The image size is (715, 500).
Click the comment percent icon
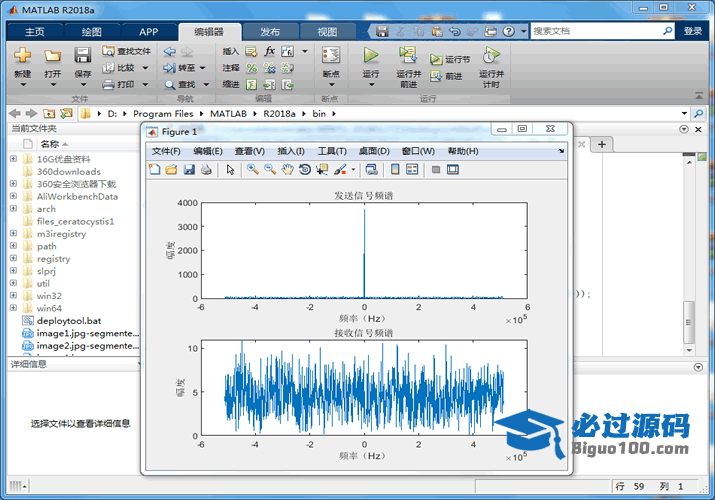252,68
